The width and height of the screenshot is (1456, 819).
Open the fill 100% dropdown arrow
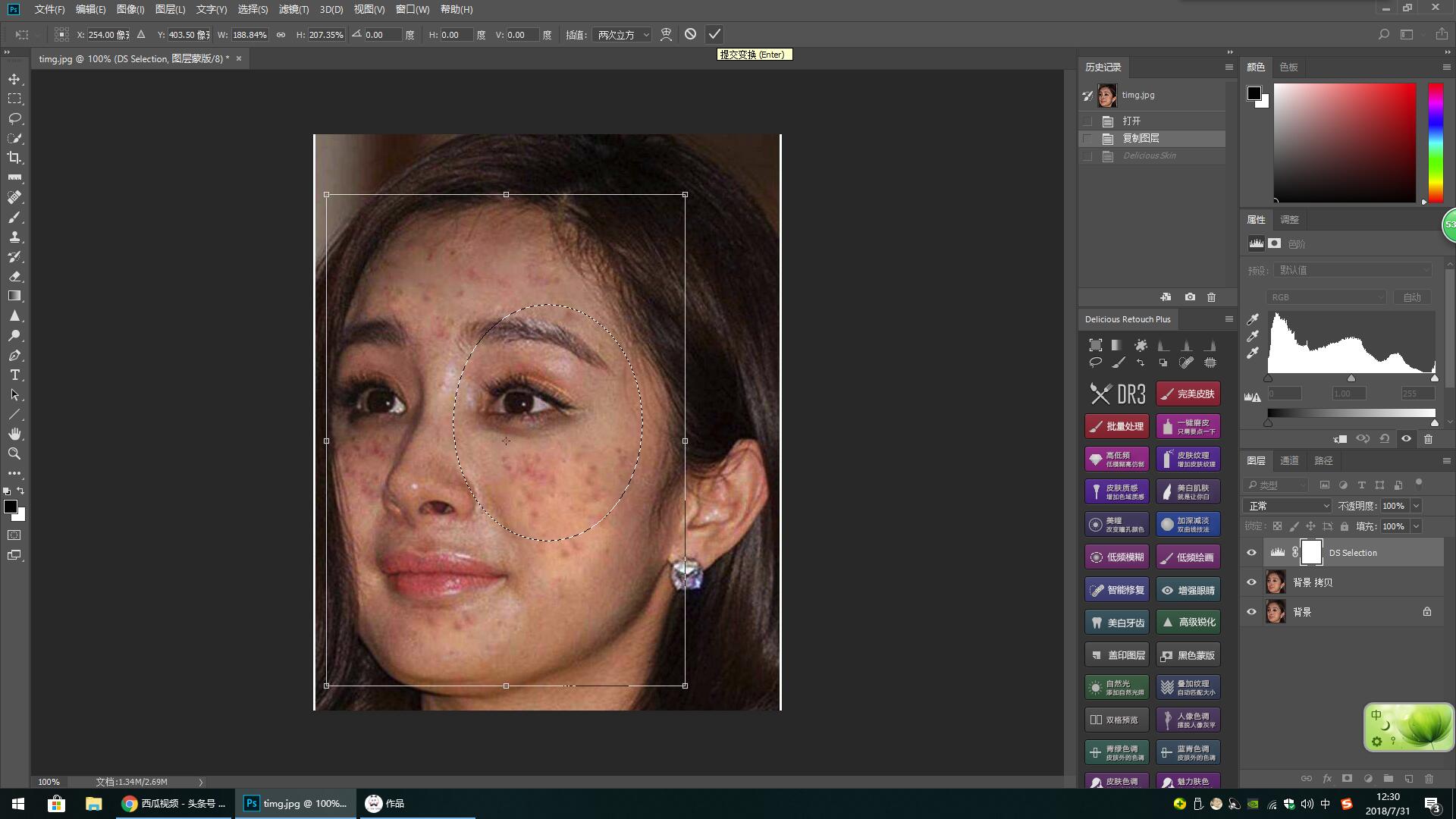[x=1416, y=526]
